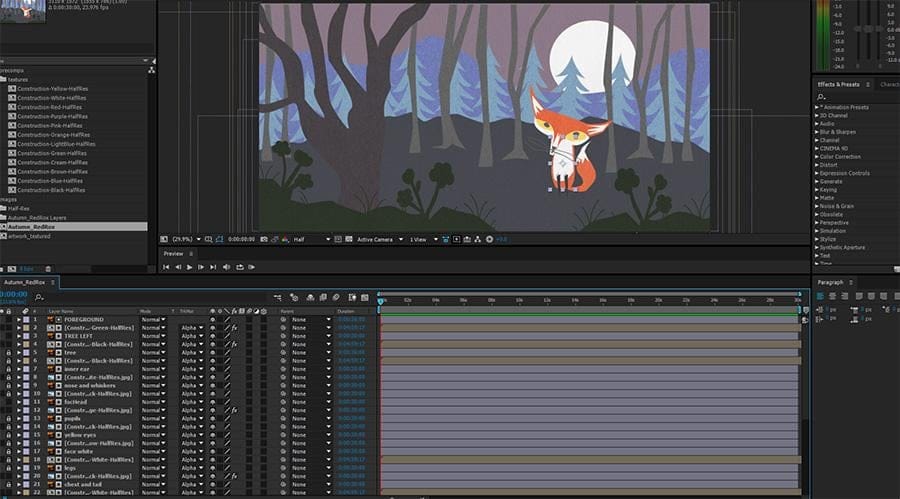Toggle shy switch on FOREGROUND layer
Image resolution: width=900 pixels, height=499 pixels.
point(212,320)
